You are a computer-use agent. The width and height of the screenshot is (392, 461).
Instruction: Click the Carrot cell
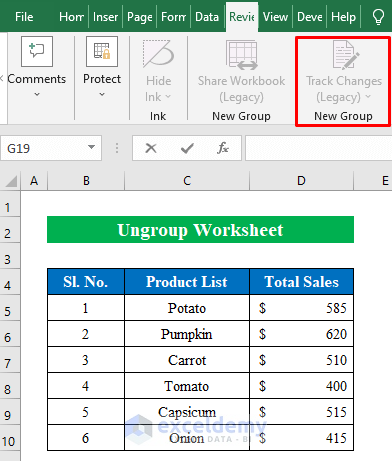click(x=187, y=360)
